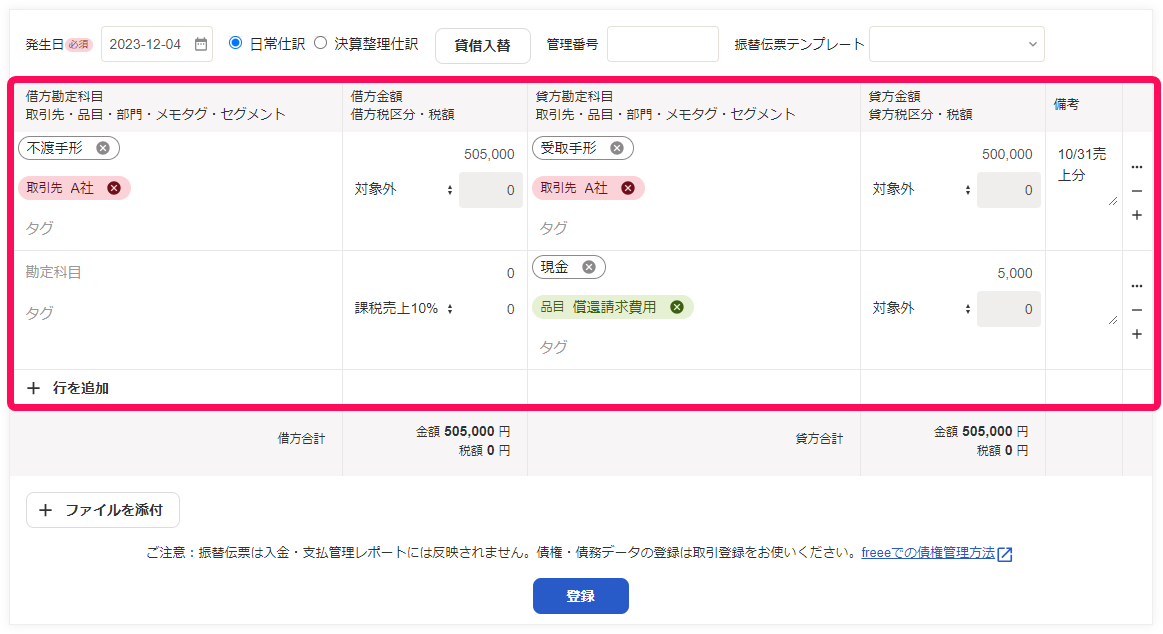Click the 借方合計 label
1163x634 pixels.
click(301, 439)
